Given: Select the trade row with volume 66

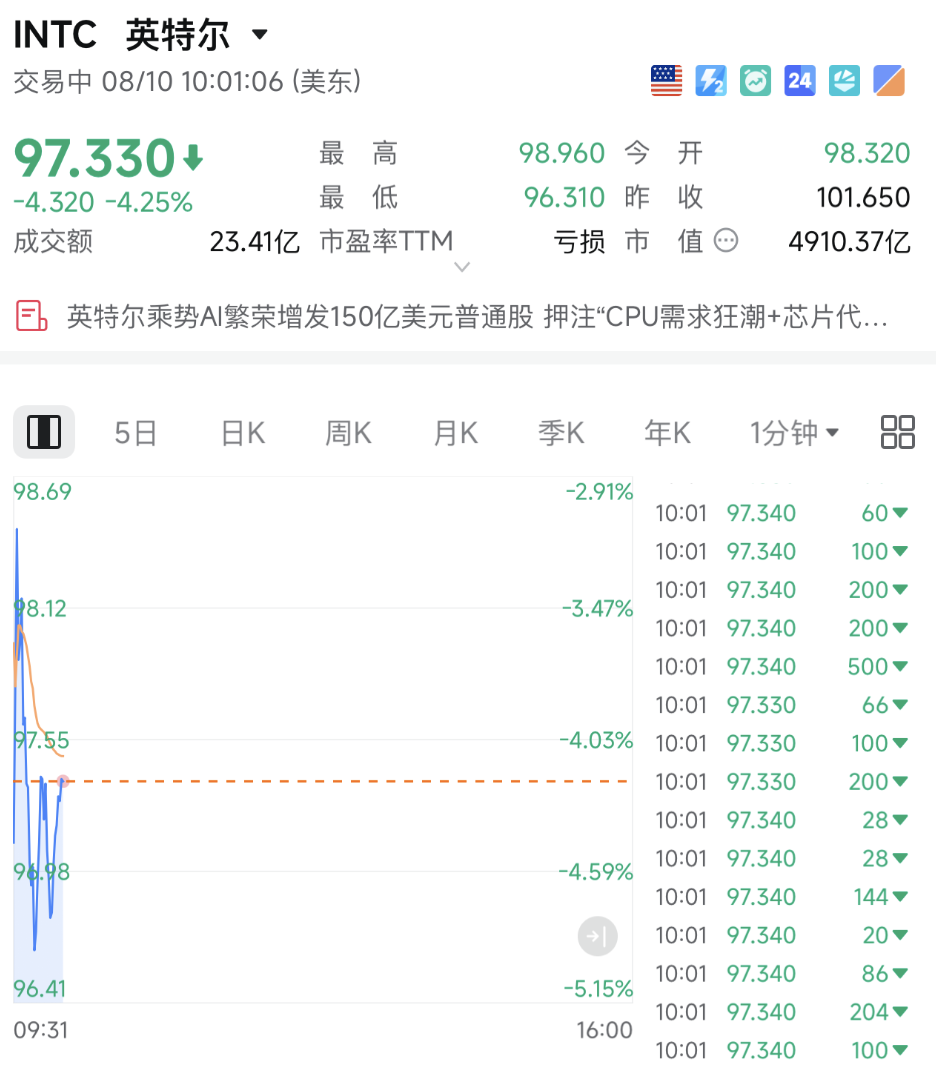Looking at the screenshot, I should tap(781, 705).
